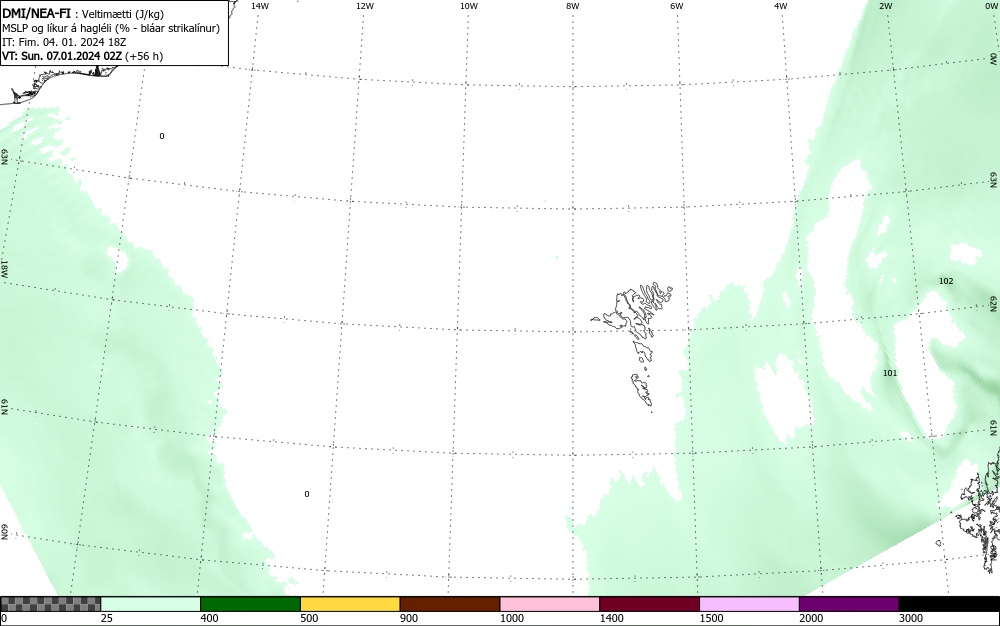Click the 8W longitude label

573,6
